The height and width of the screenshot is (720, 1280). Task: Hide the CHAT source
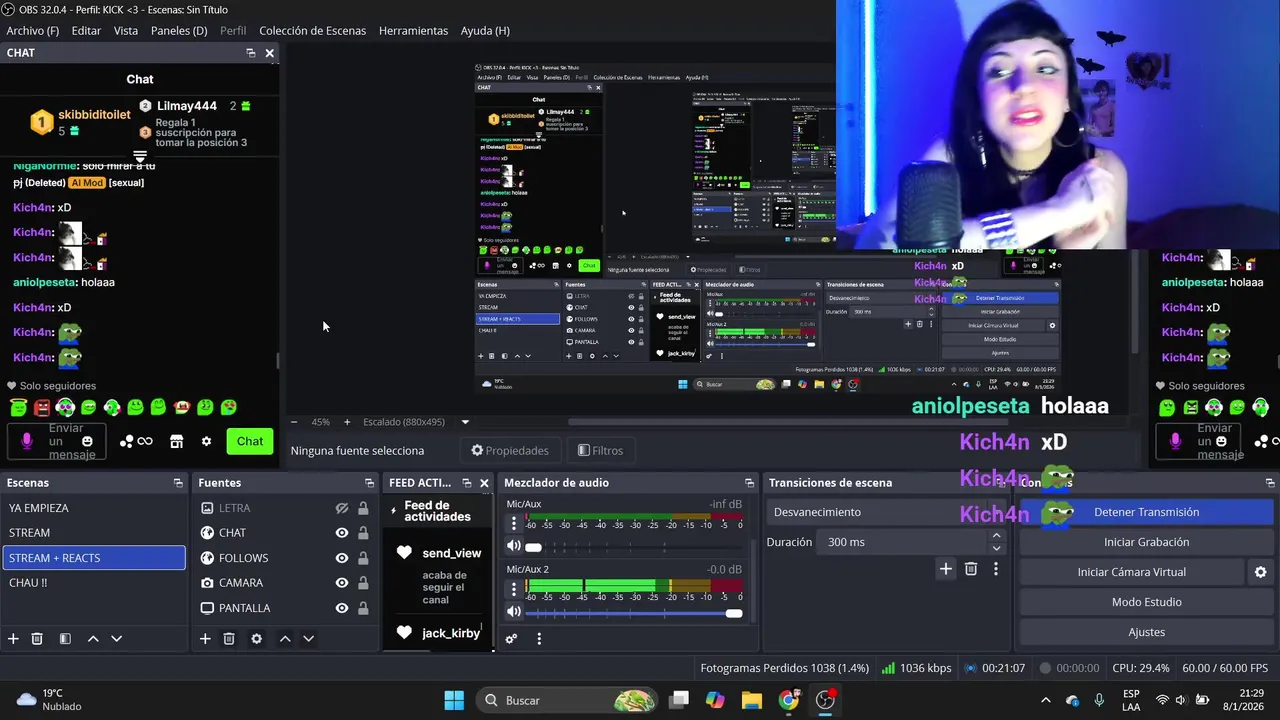(x=342, y=533)
